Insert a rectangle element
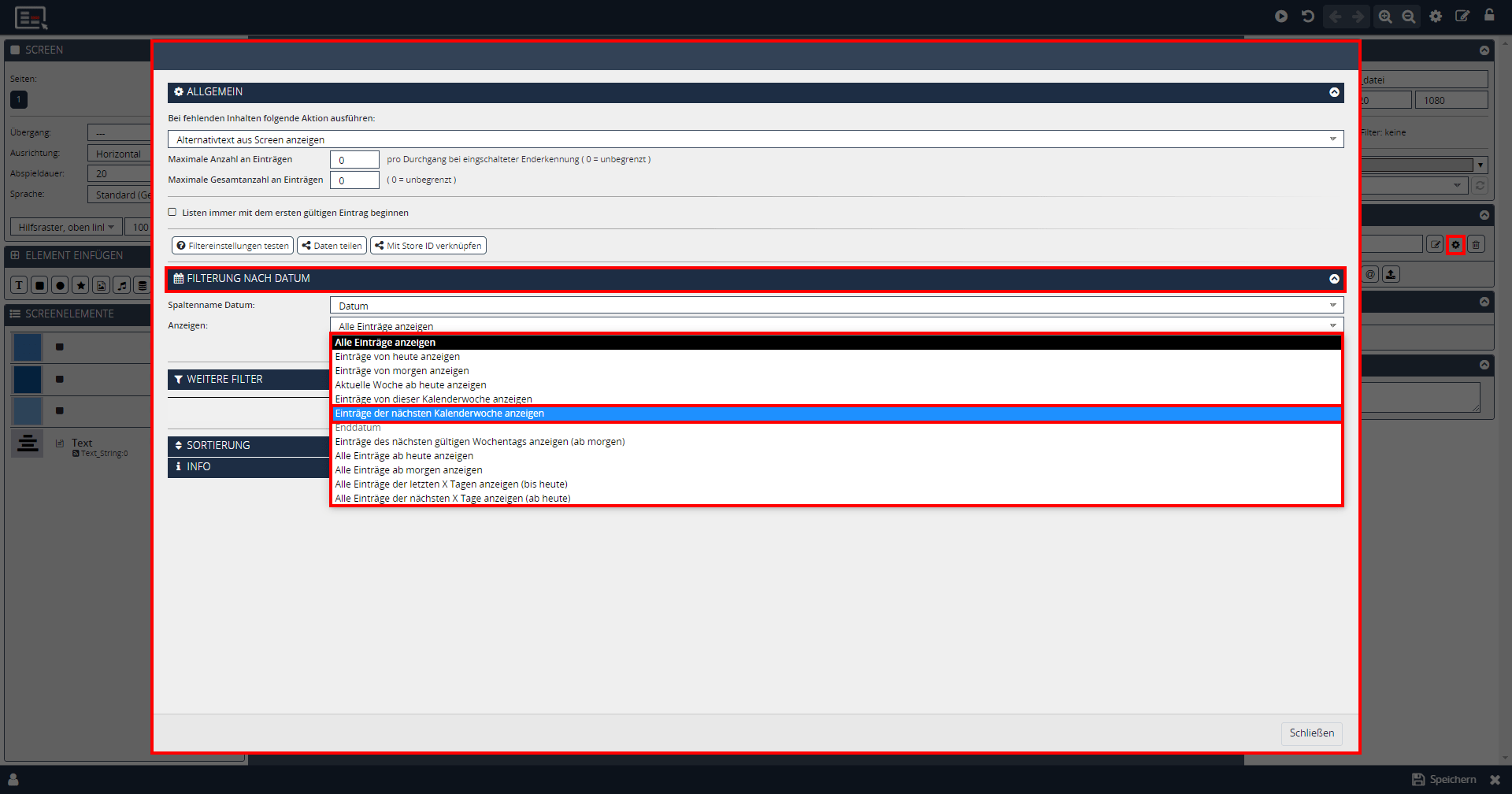 [x=39, y=285]
